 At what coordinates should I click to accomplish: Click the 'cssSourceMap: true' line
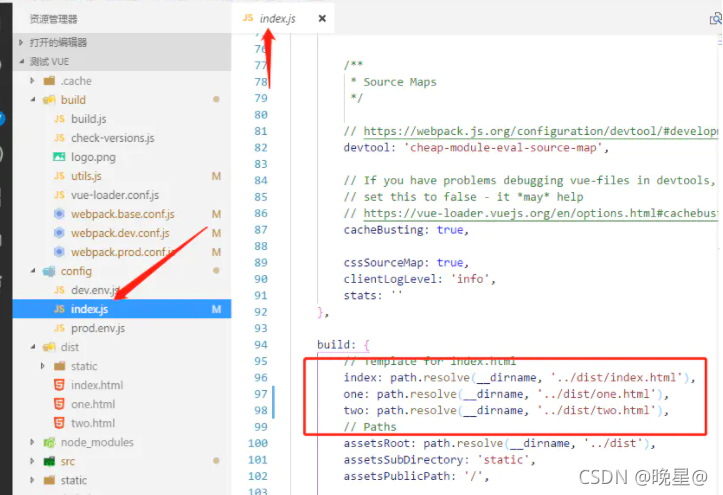406,262
